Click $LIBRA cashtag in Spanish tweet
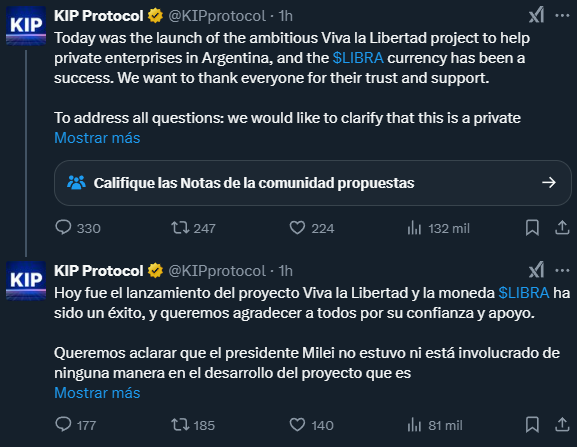577x447 pixels. 524,293
